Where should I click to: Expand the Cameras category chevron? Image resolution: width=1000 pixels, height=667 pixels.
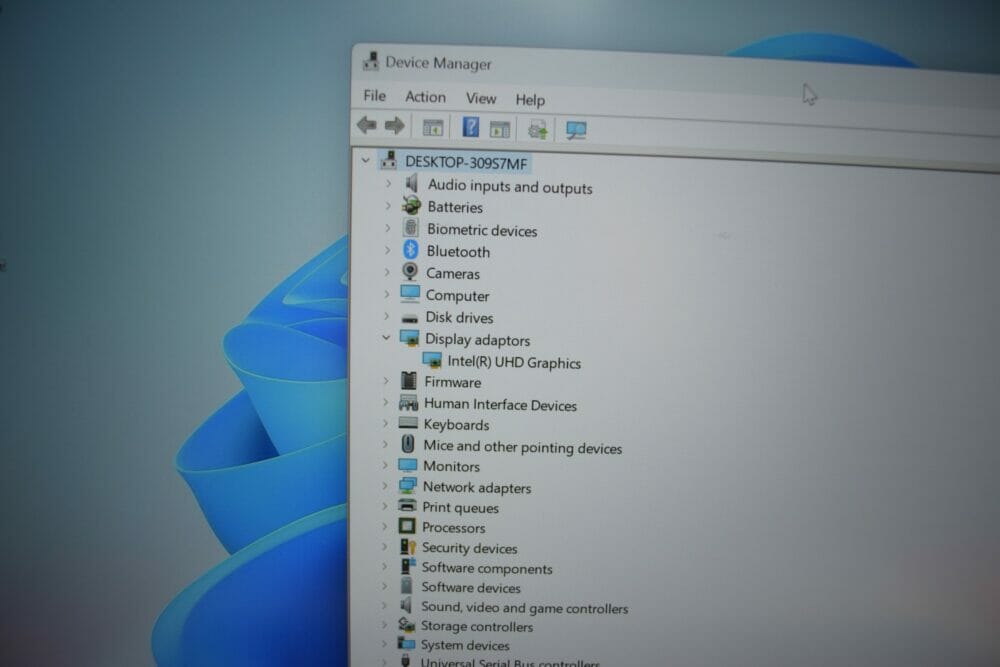point(387,272)
